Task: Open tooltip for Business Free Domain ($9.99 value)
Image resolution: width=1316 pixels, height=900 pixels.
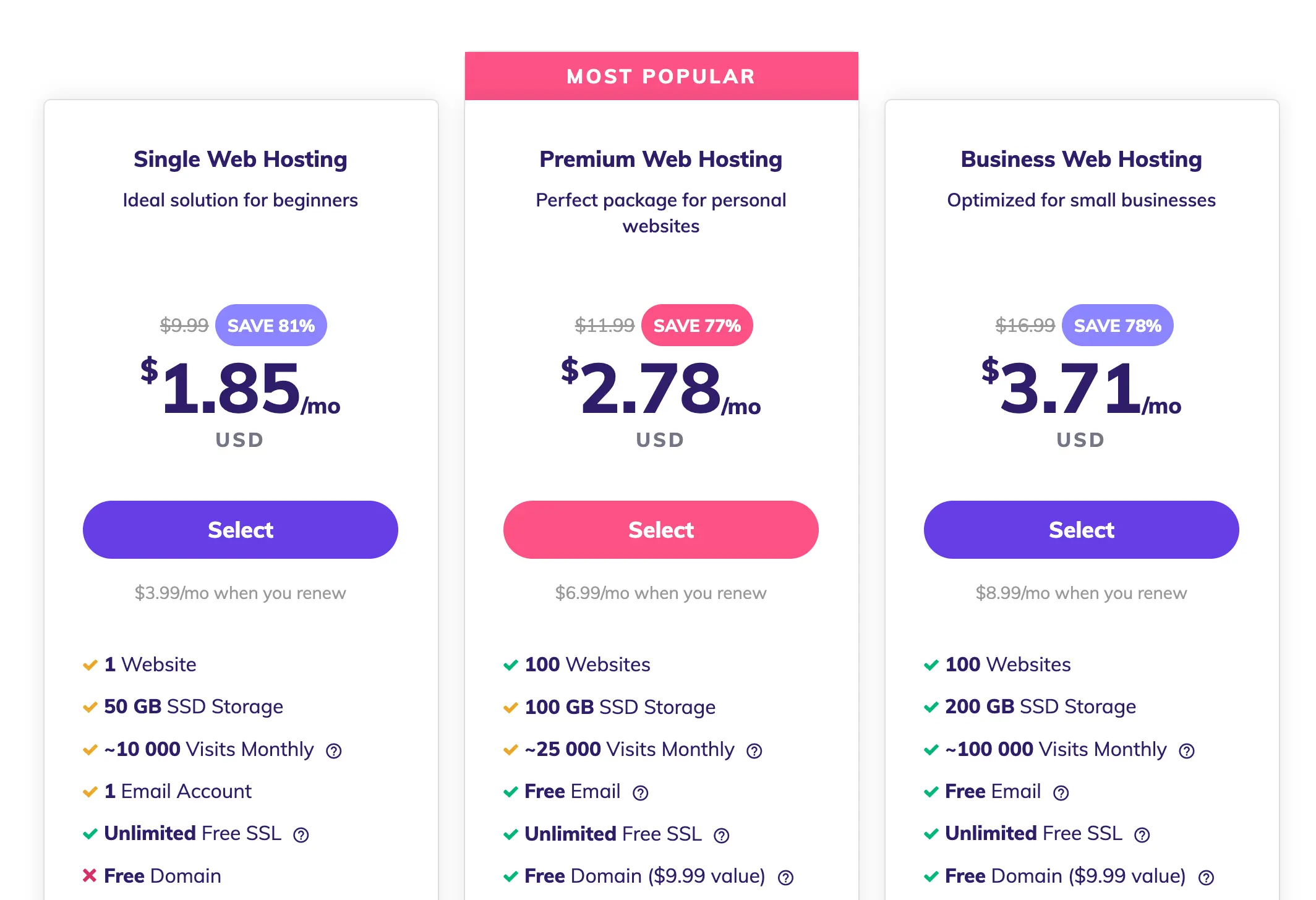Action: click(x=1207, y=878)
